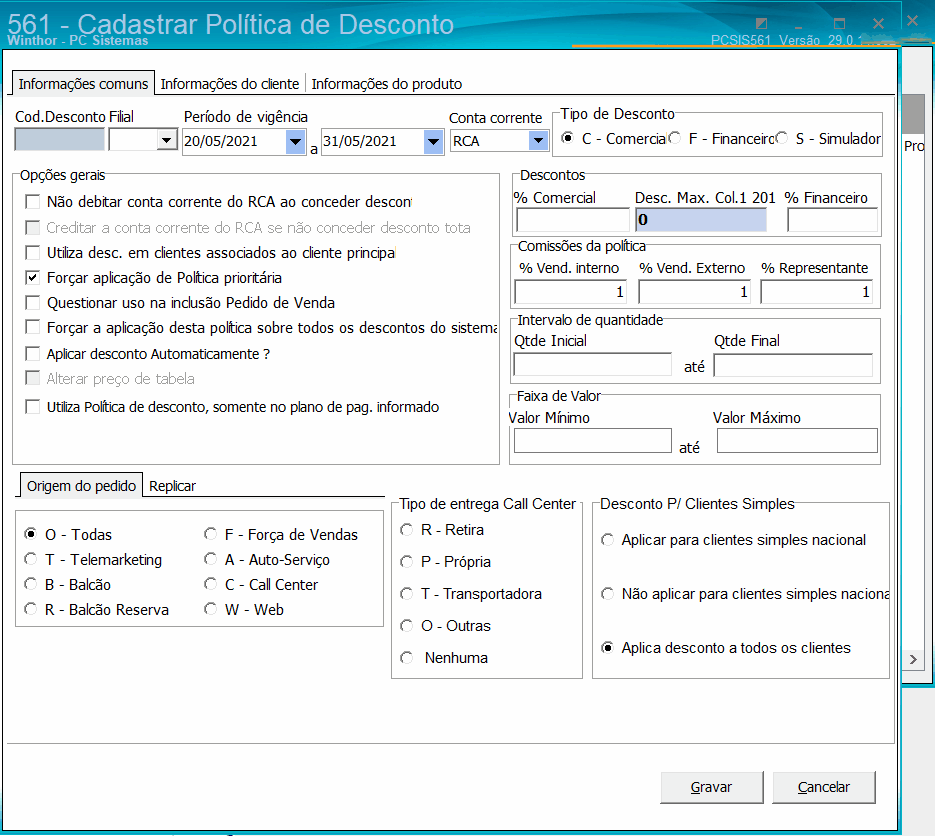Check Utiliza desc. em clientes associados
The width and height of the screenshot is (935, 836).
33,253
